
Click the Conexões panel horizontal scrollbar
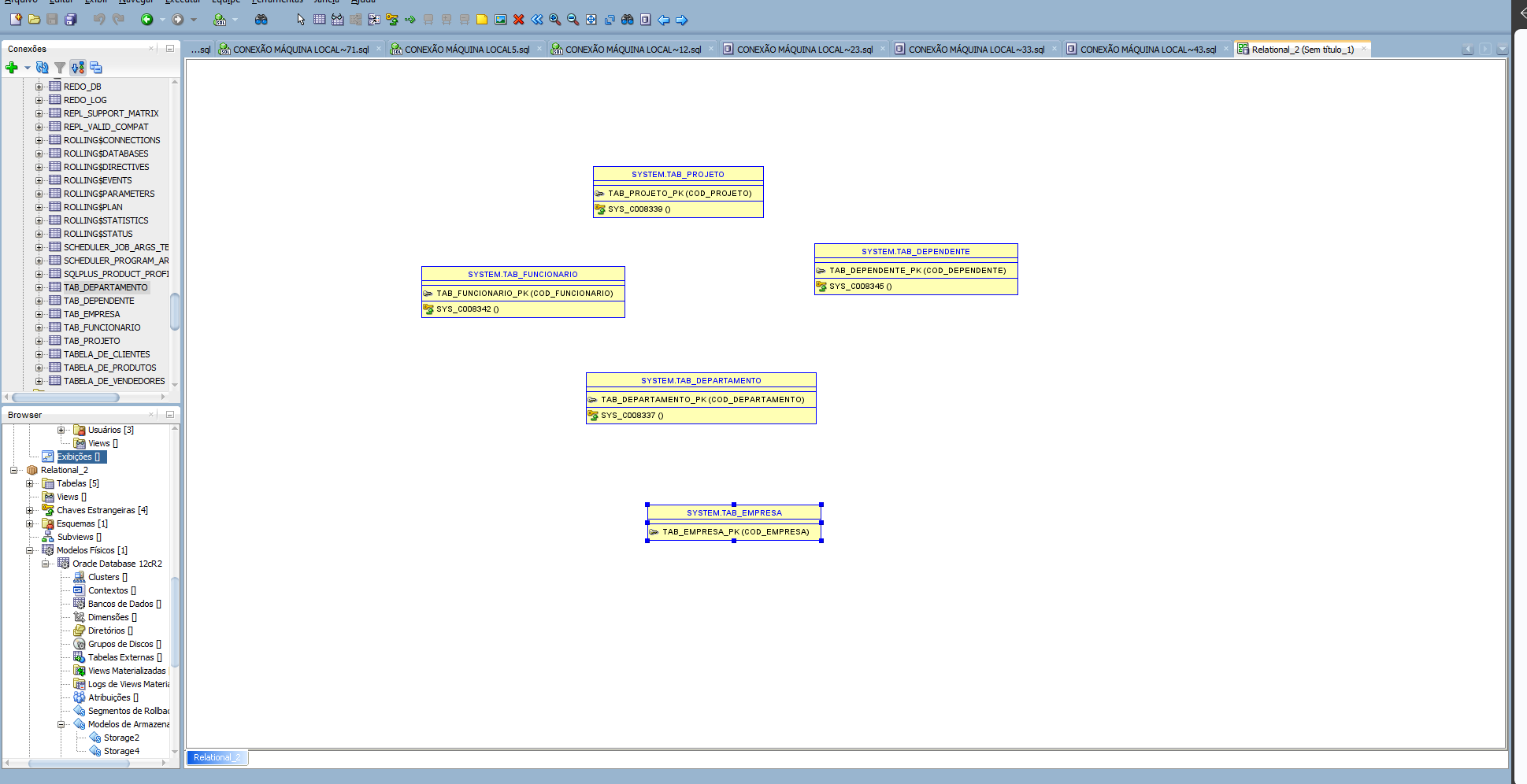65,398
